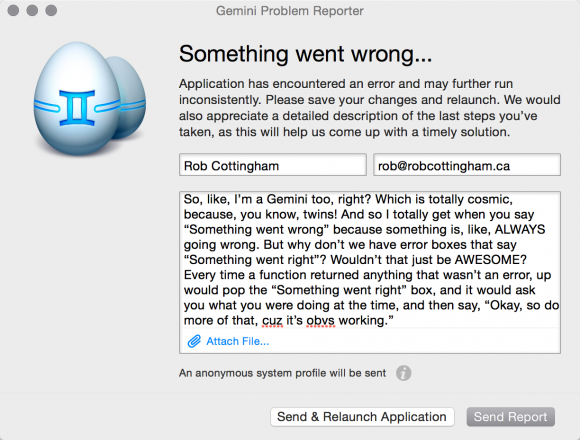Click the word "ALWAYS" in the description
This screenshot has width=580, height=440.
pyautogui.click(x=520, y=229)
